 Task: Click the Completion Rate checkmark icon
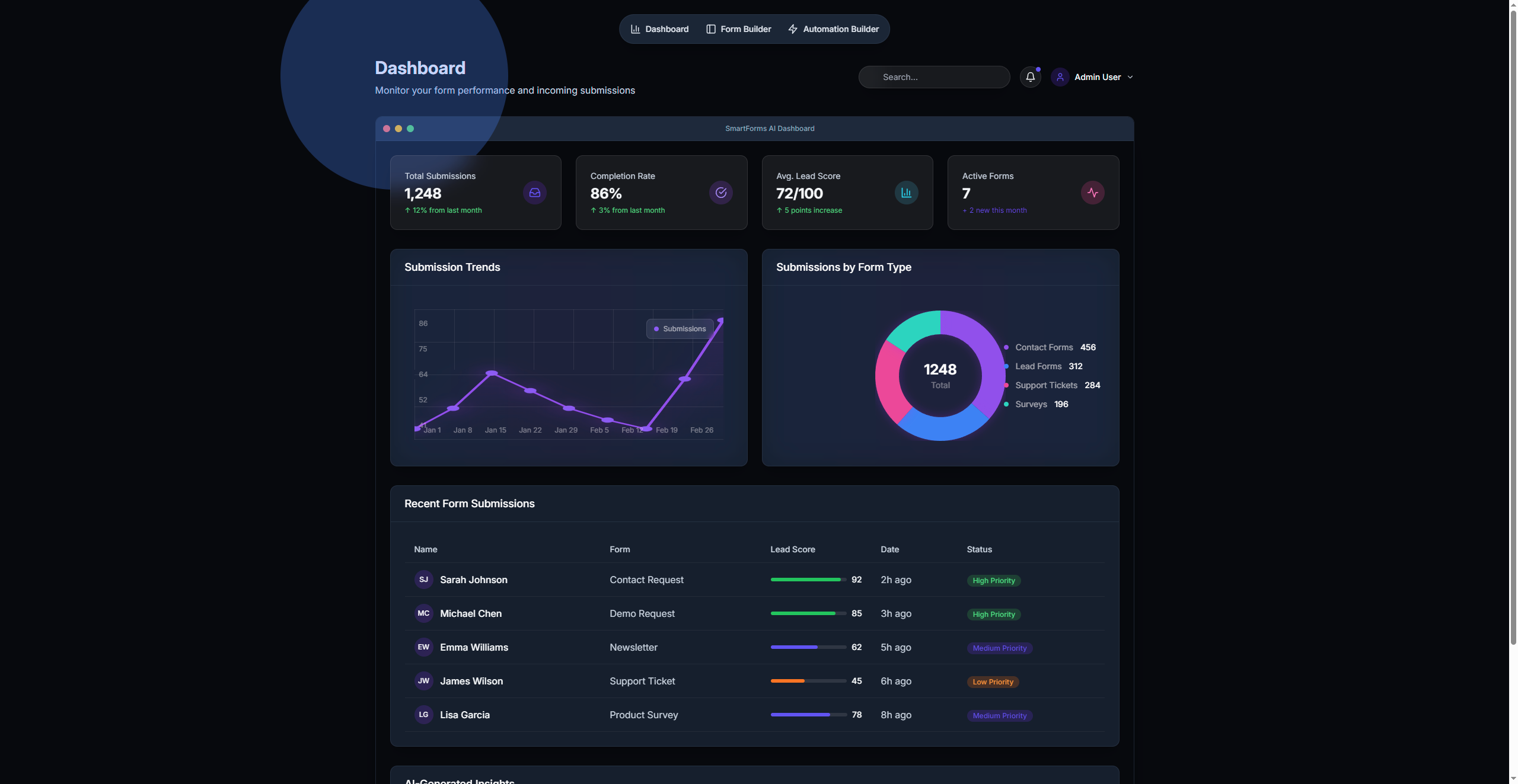point(720,193)
